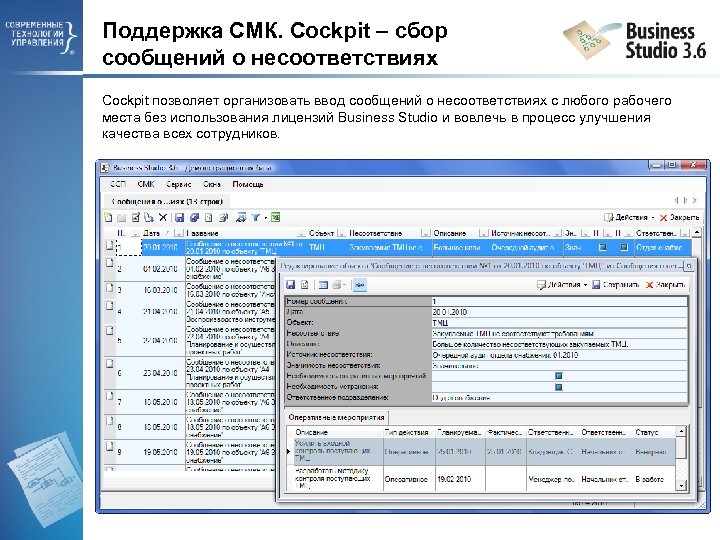Click the restore button on dialog title
Image resolution: width=720 pixels, height=540 pixels.
point(690,265)
